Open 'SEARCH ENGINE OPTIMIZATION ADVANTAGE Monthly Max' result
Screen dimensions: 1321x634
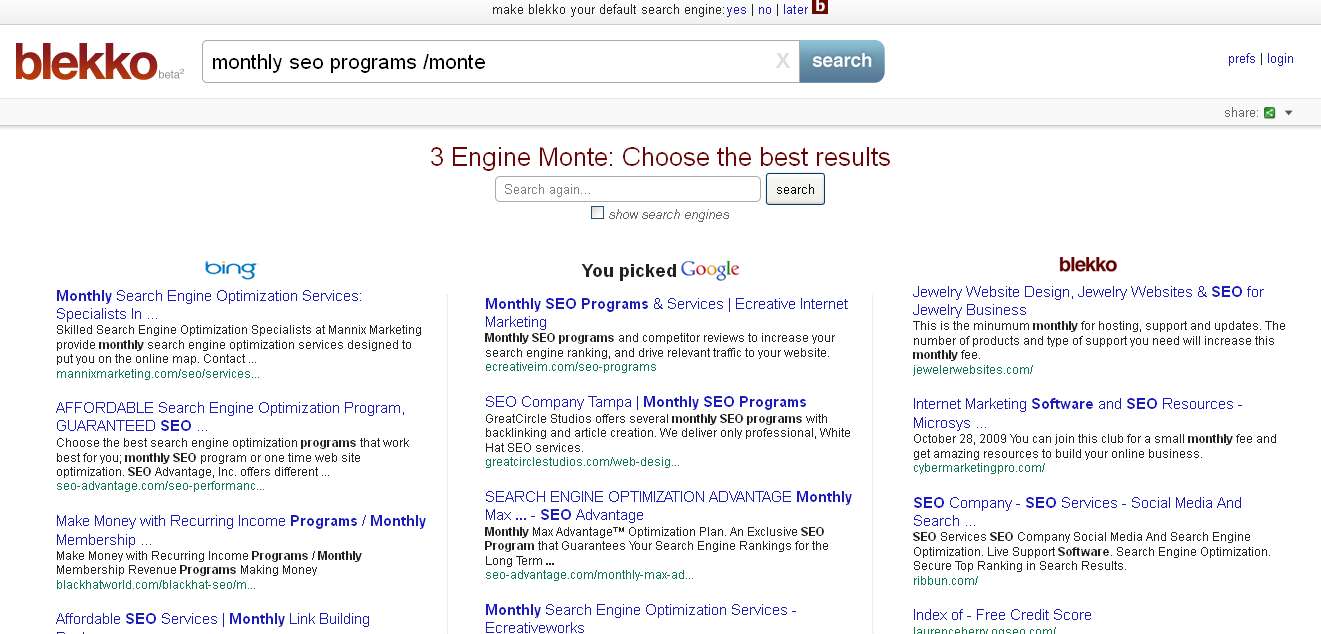pos(668,506)
